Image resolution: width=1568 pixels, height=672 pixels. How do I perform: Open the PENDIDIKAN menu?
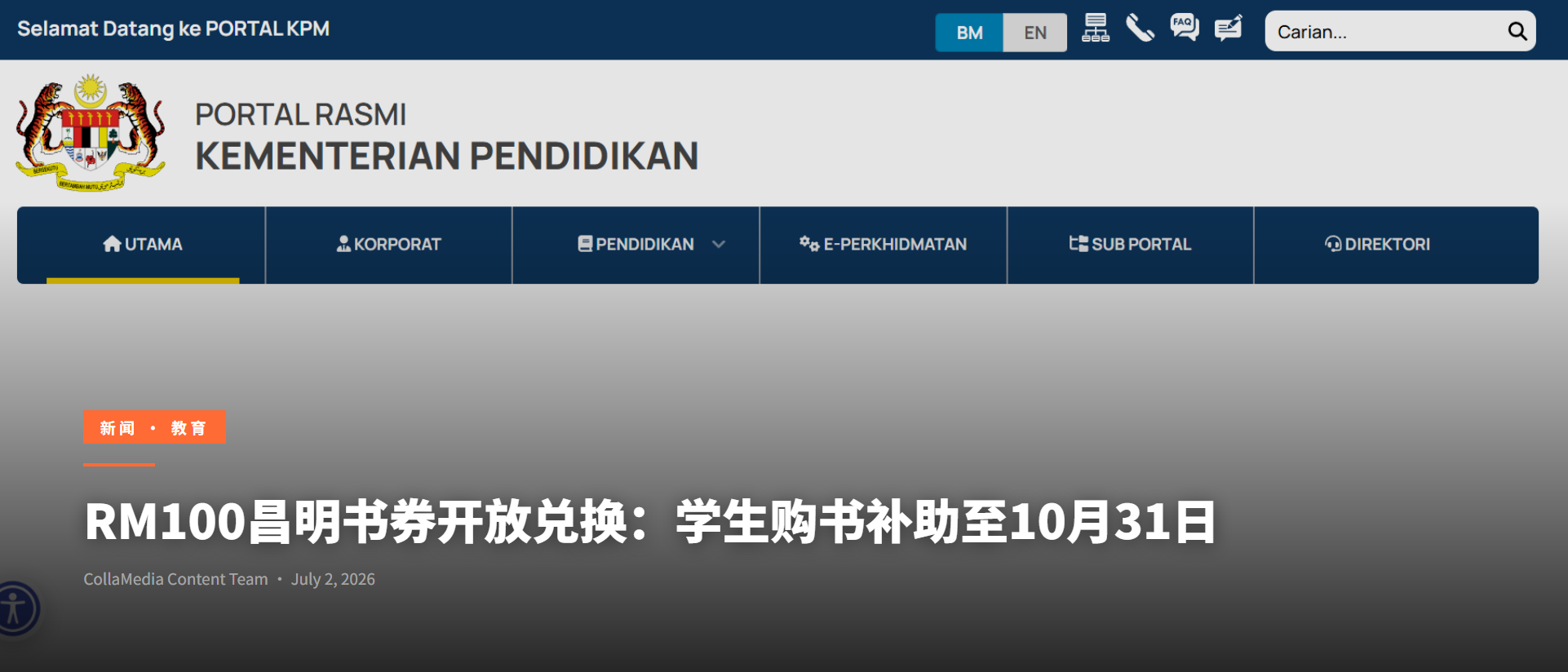[x=636, y=245]
